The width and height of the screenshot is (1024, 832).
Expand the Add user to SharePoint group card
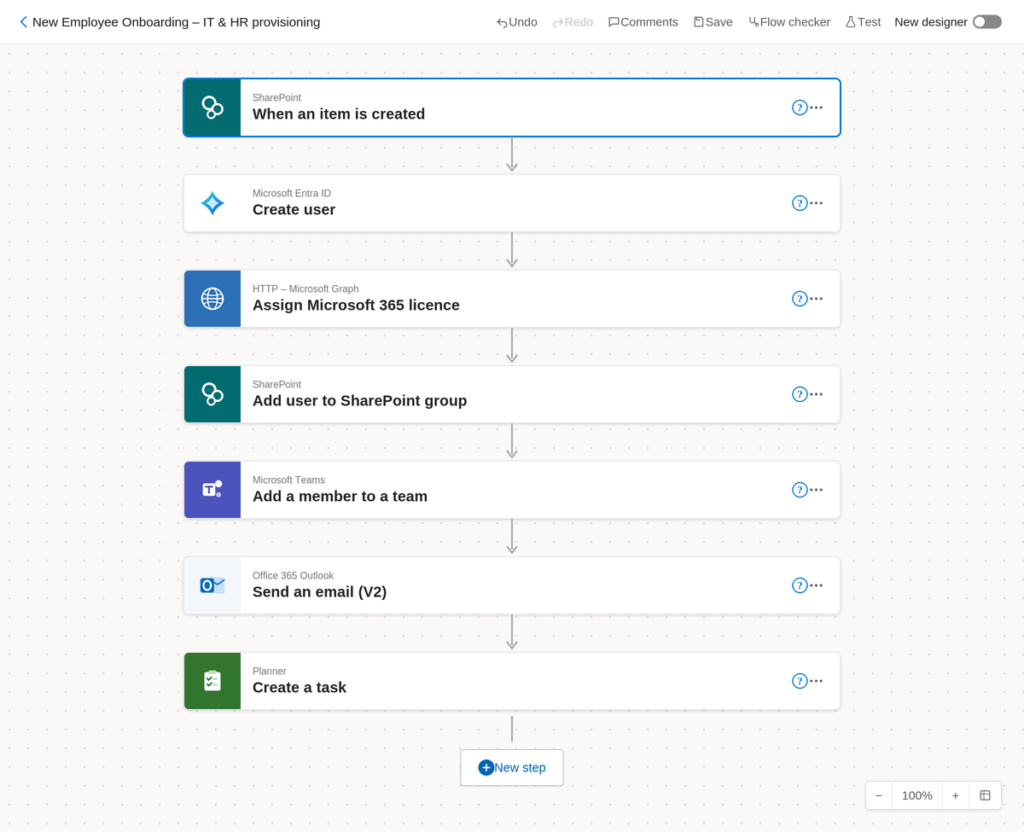tap(512, 394)
